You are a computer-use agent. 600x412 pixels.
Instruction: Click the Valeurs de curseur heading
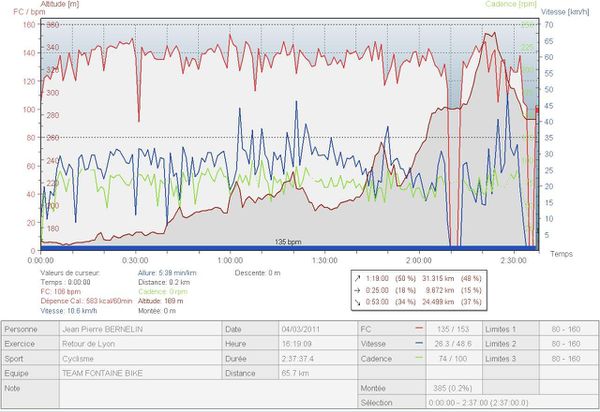70,273
